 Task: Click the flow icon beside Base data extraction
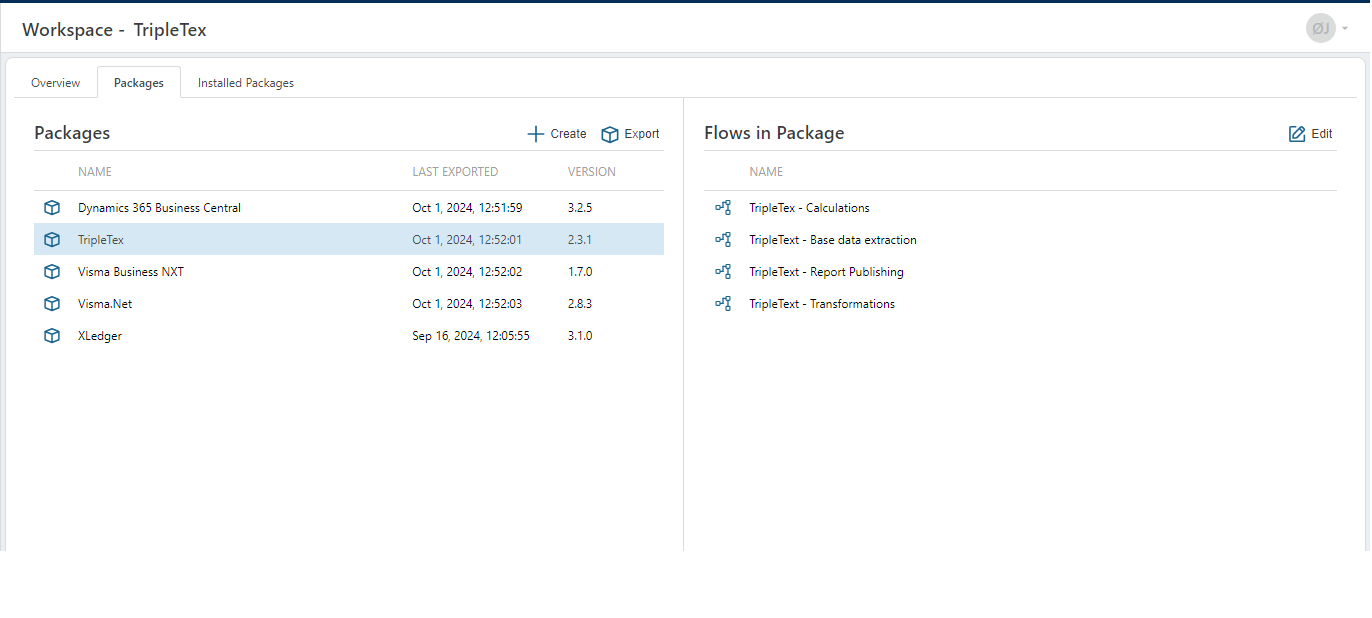coord(723,240)
